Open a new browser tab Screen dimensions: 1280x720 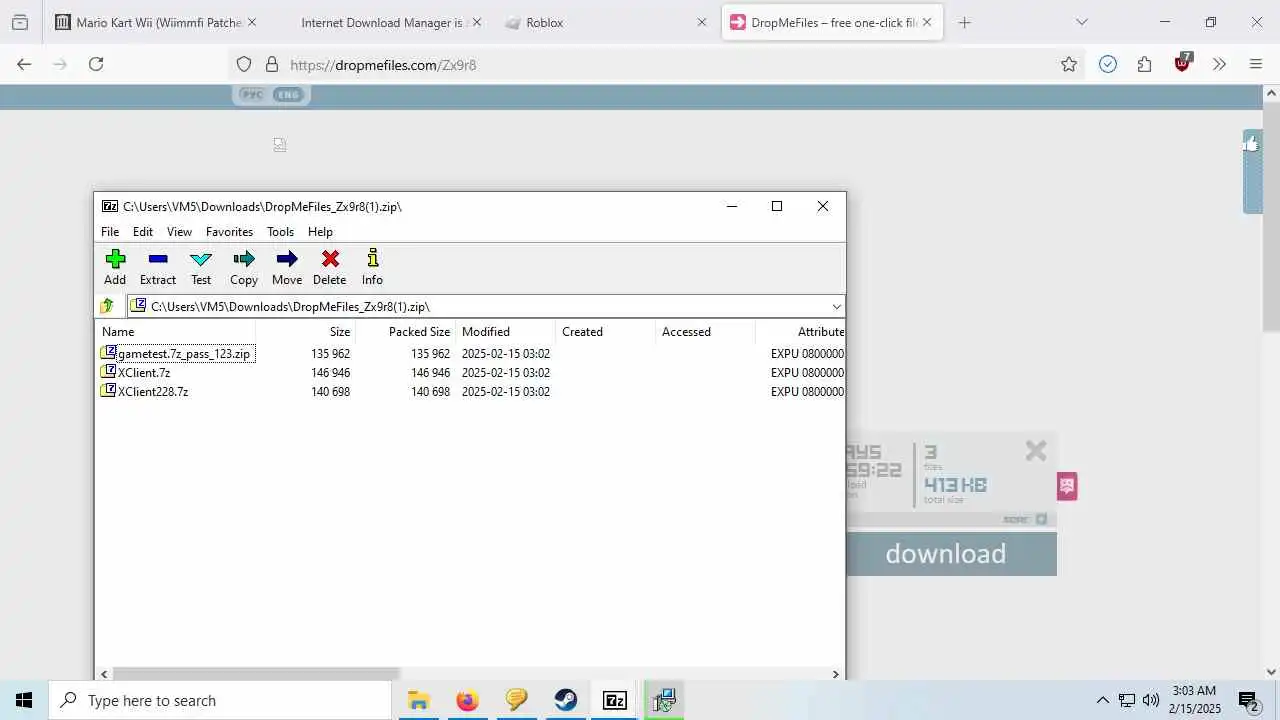pos(964,22)
